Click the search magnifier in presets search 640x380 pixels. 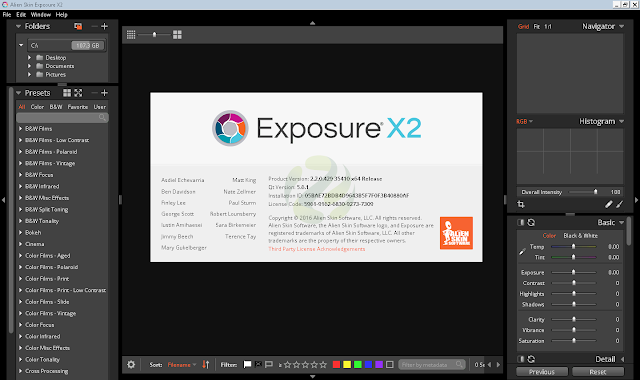pyautogui.click(x=102, y=118)
